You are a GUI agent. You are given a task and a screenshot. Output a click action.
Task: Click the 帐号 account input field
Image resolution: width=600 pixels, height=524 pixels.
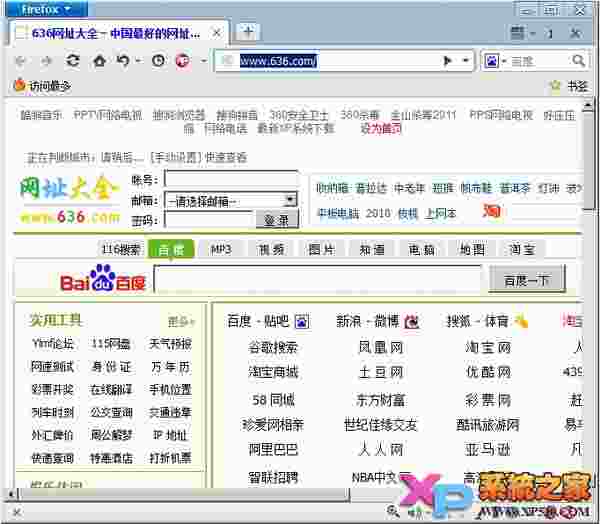(231, 179)
